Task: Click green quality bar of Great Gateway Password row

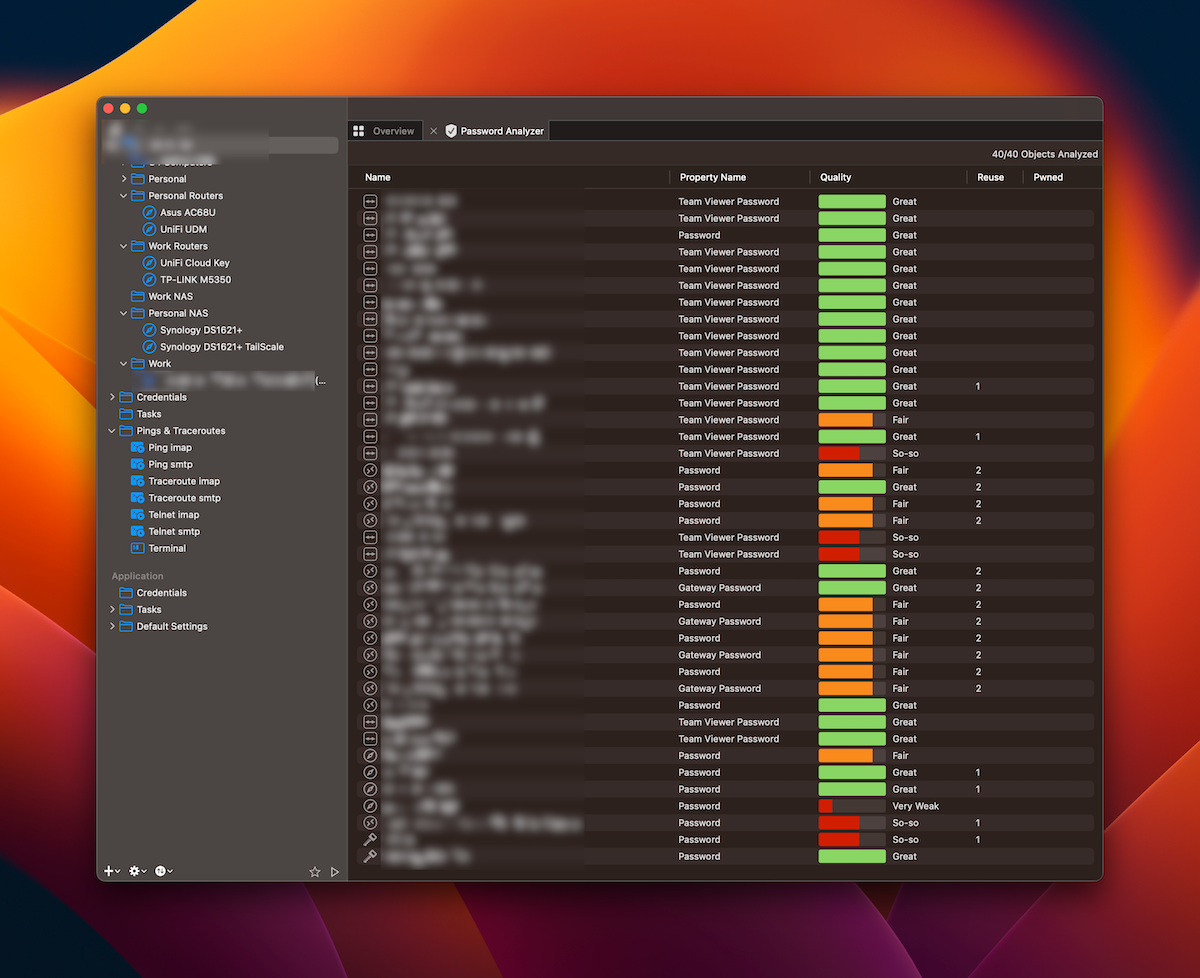Action: point(852,588)
